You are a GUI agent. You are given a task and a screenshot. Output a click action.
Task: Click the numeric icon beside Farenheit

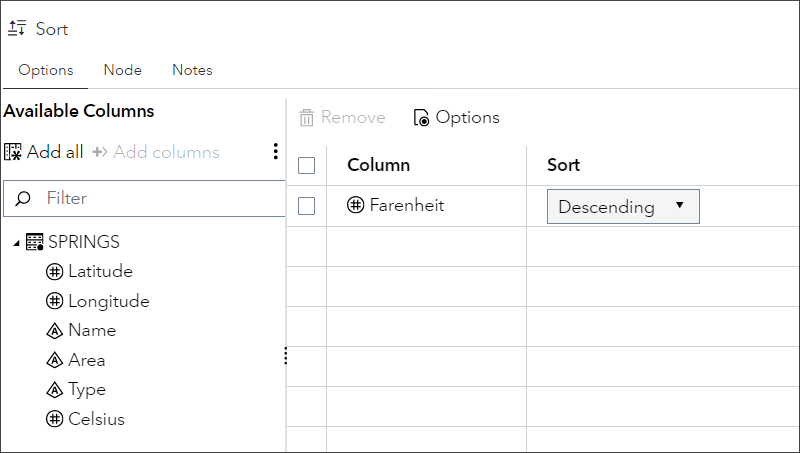click(355, 206)
